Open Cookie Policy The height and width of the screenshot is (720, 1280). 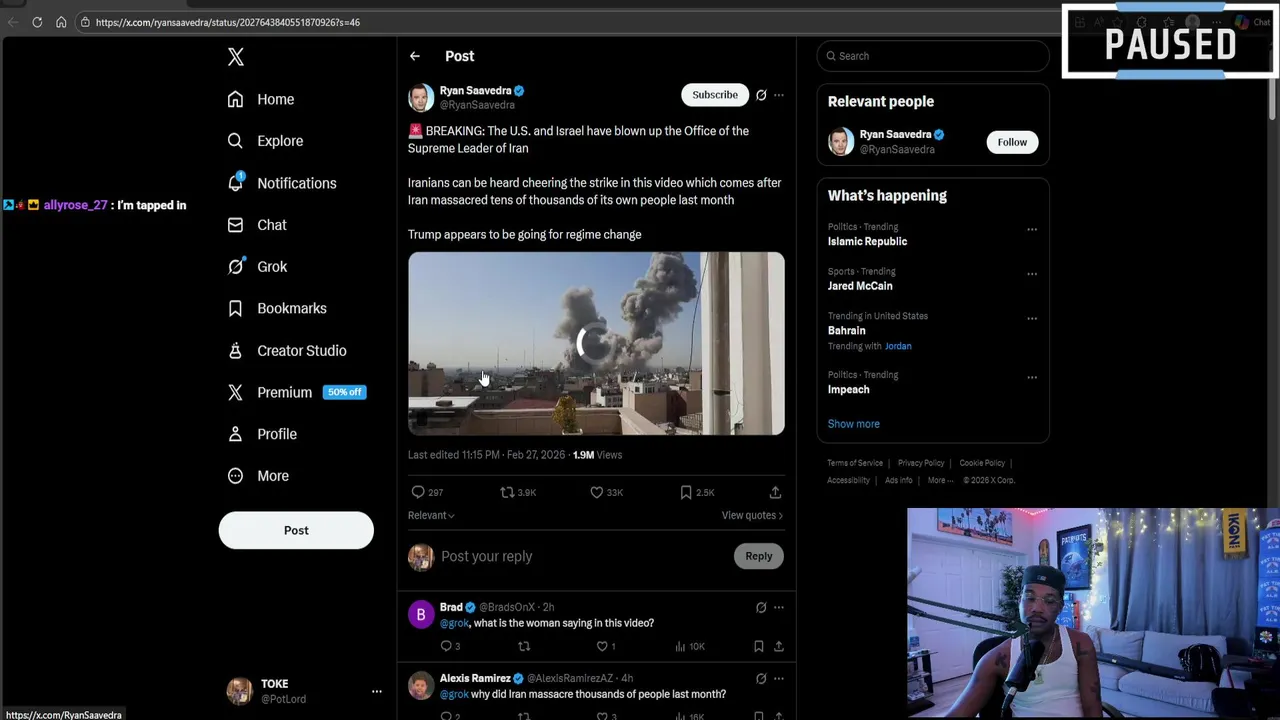click(982, 463)
